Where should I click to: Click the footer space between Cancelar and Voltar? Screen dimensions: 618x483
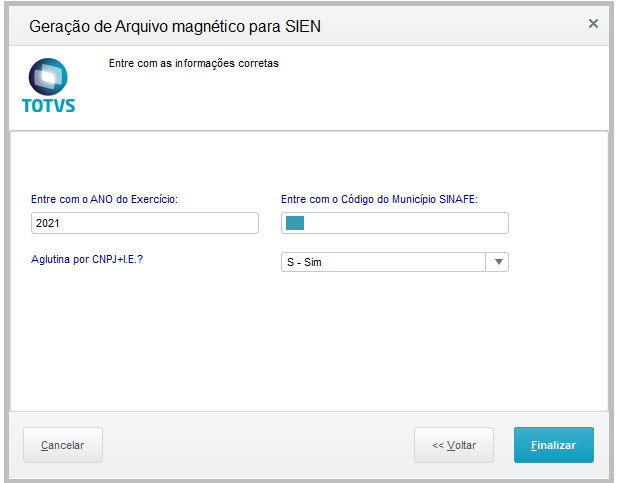pos(258,445)
